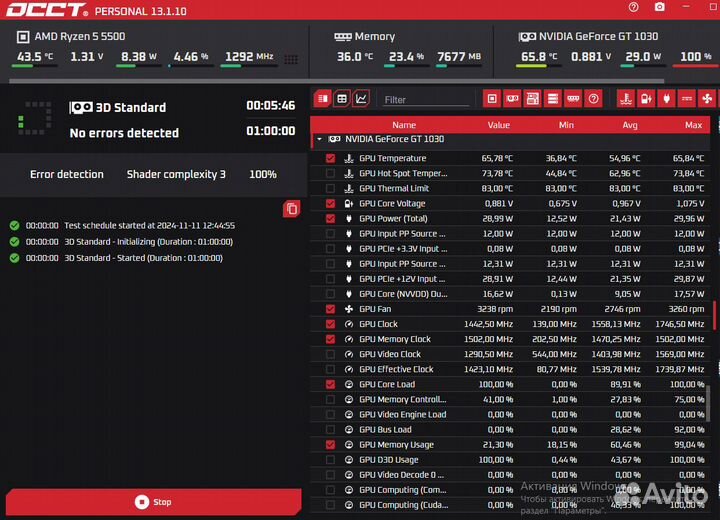Sort by the Max column header
This screenshot has width=720, height=520.
pos(693,125)
